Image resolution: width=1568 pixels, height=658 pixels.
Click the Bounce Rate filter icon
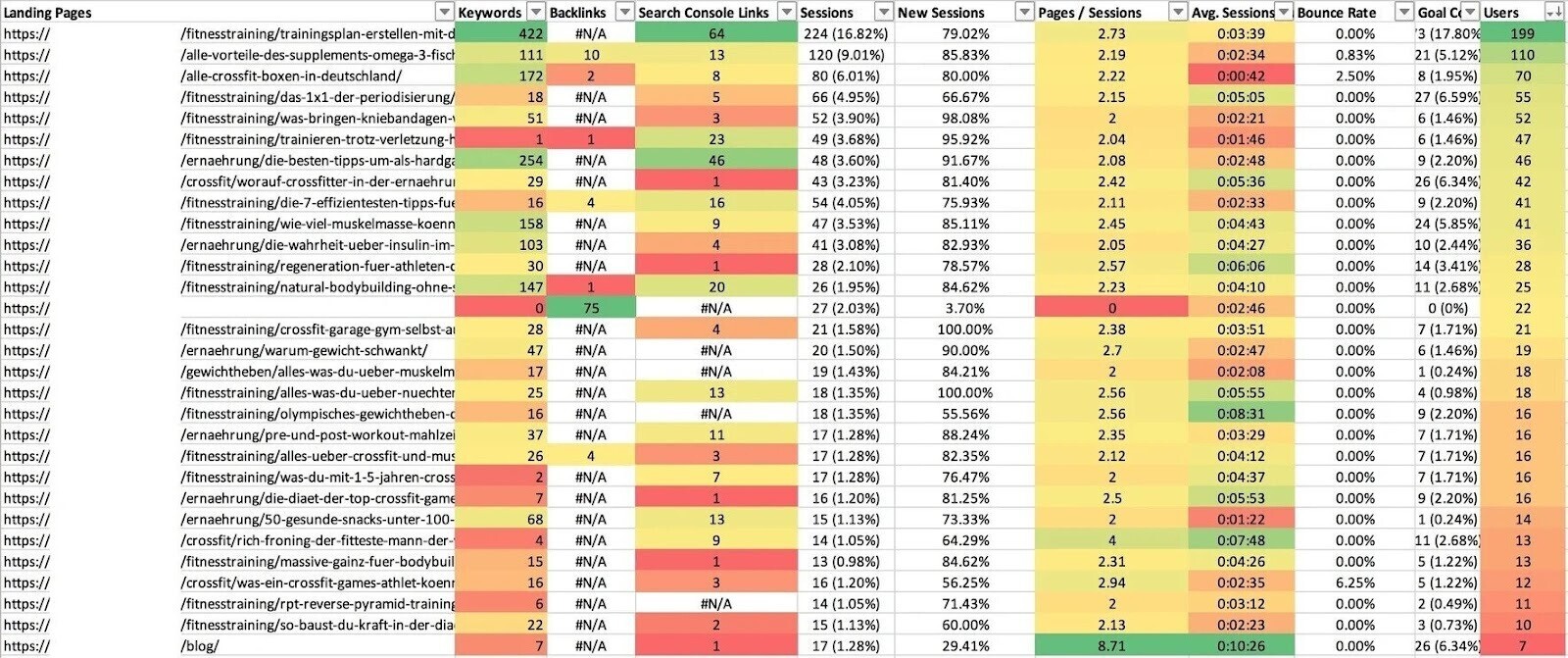click(1405, 12)
